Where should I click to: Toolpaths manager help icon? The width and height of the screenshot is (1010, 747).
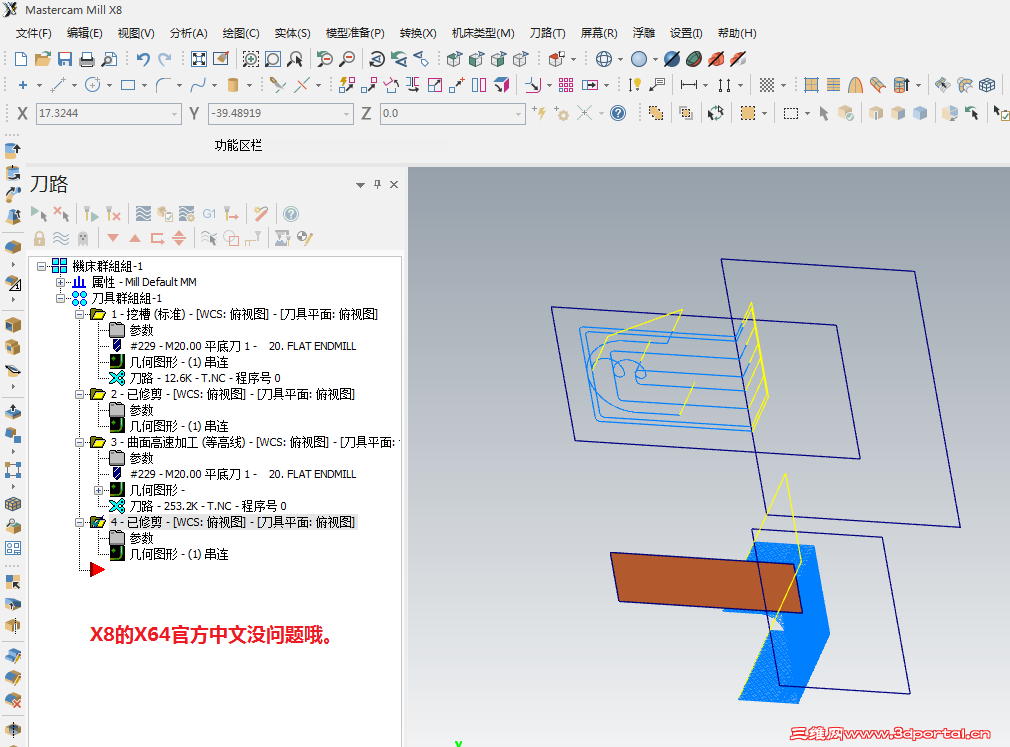pos(291,214)
